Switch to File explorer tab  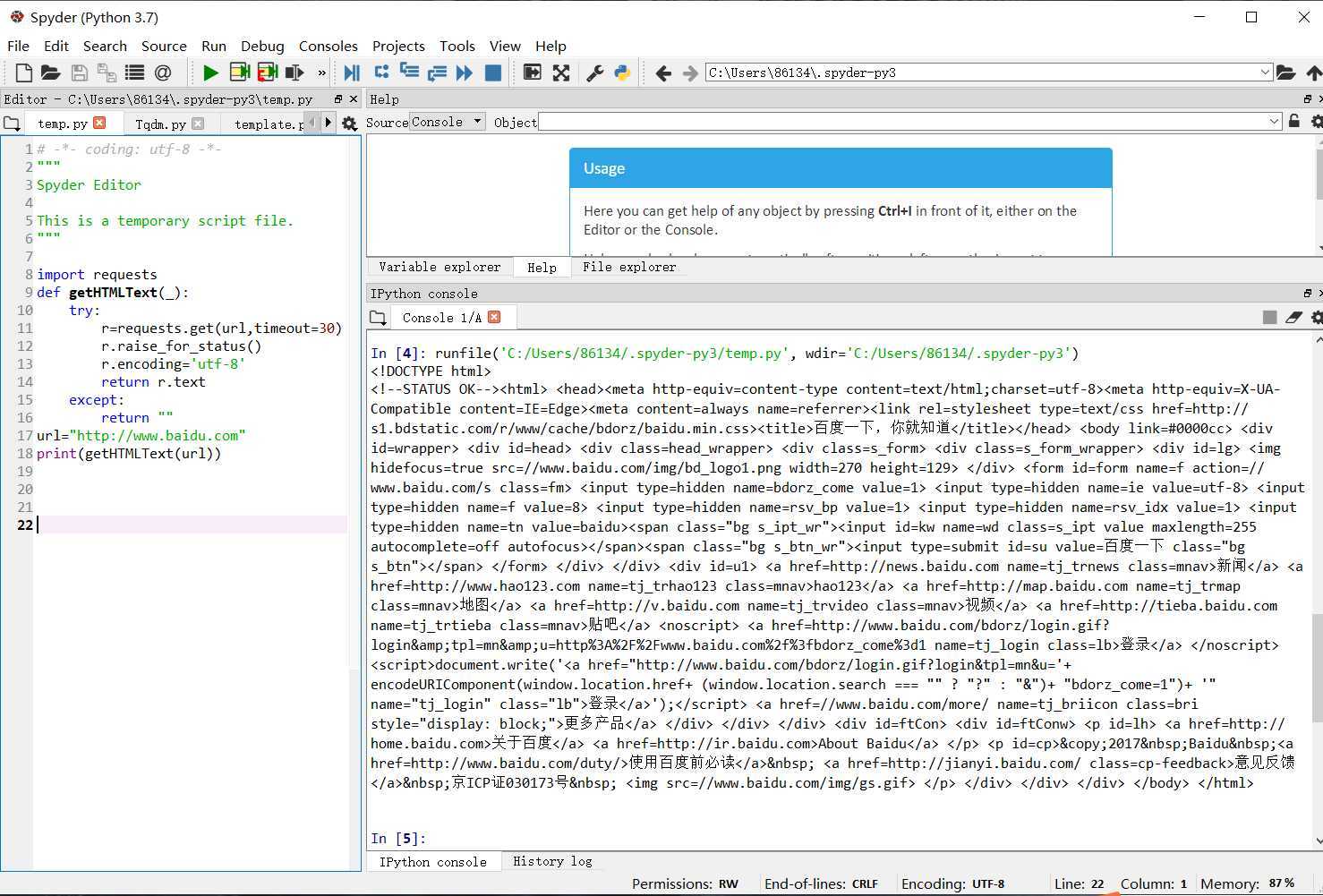click(629, 267)
